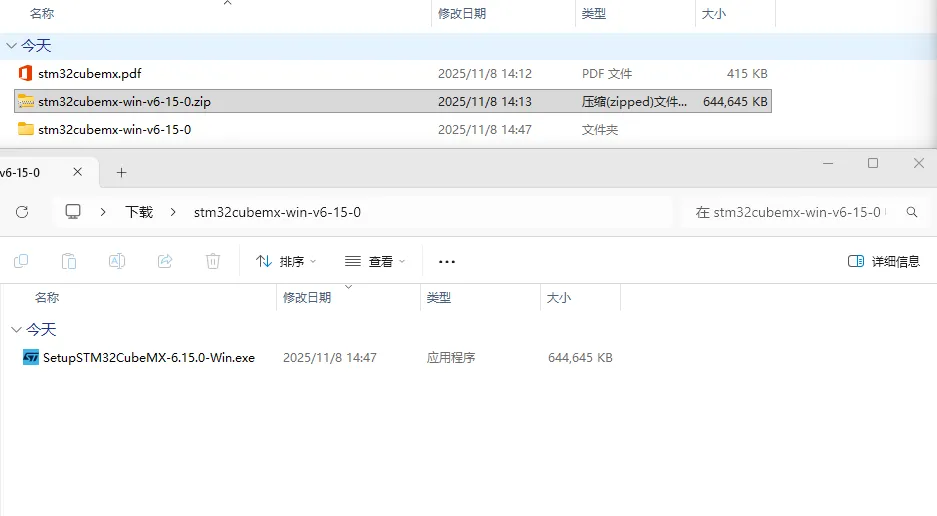Screen dimensions: 937x516
Task: Click the 644,645 KB size of the exe file
Action: 580,358
